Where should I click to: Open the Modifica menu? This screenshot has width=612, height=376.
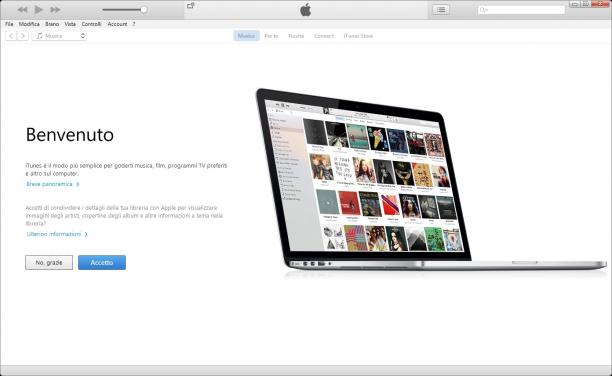(x=29, y=24)
